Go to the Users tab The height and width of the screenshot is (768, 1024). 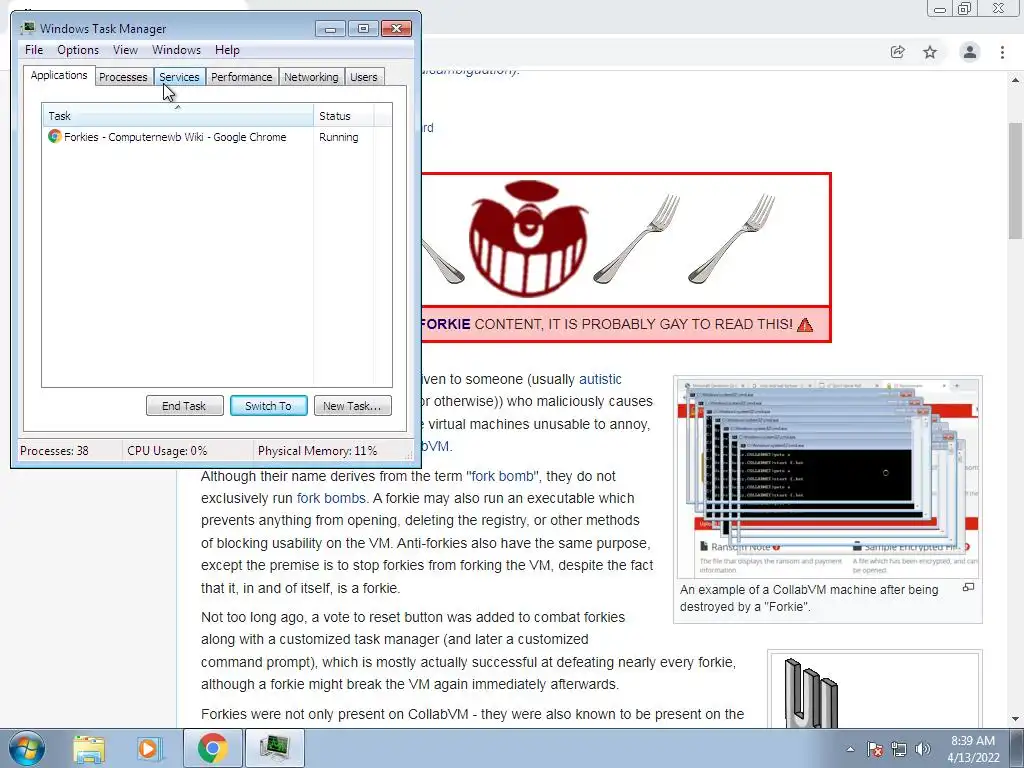(364, 77)
